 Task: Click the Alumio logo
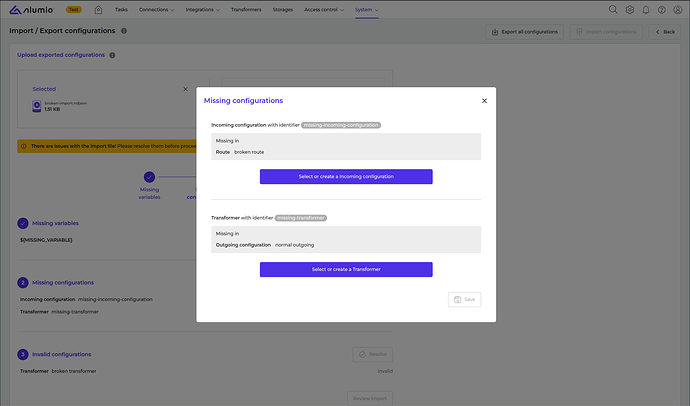tap(30, 9)
